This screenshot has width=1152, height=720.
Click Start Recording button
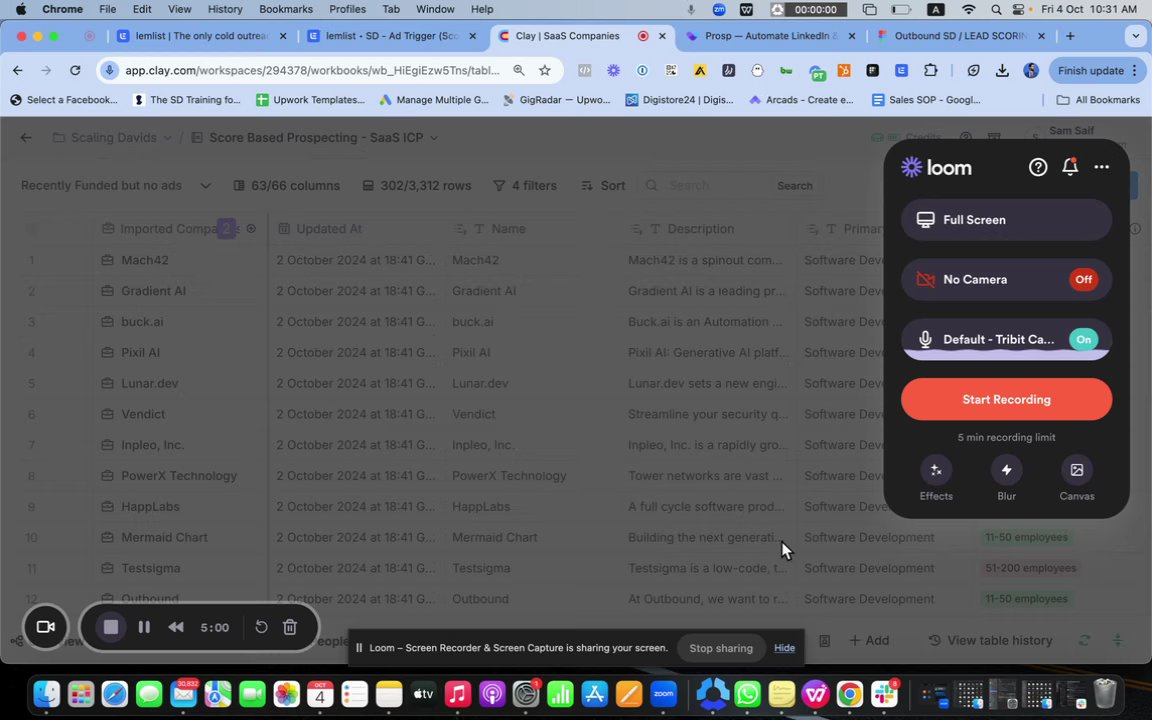point(1006,400)
